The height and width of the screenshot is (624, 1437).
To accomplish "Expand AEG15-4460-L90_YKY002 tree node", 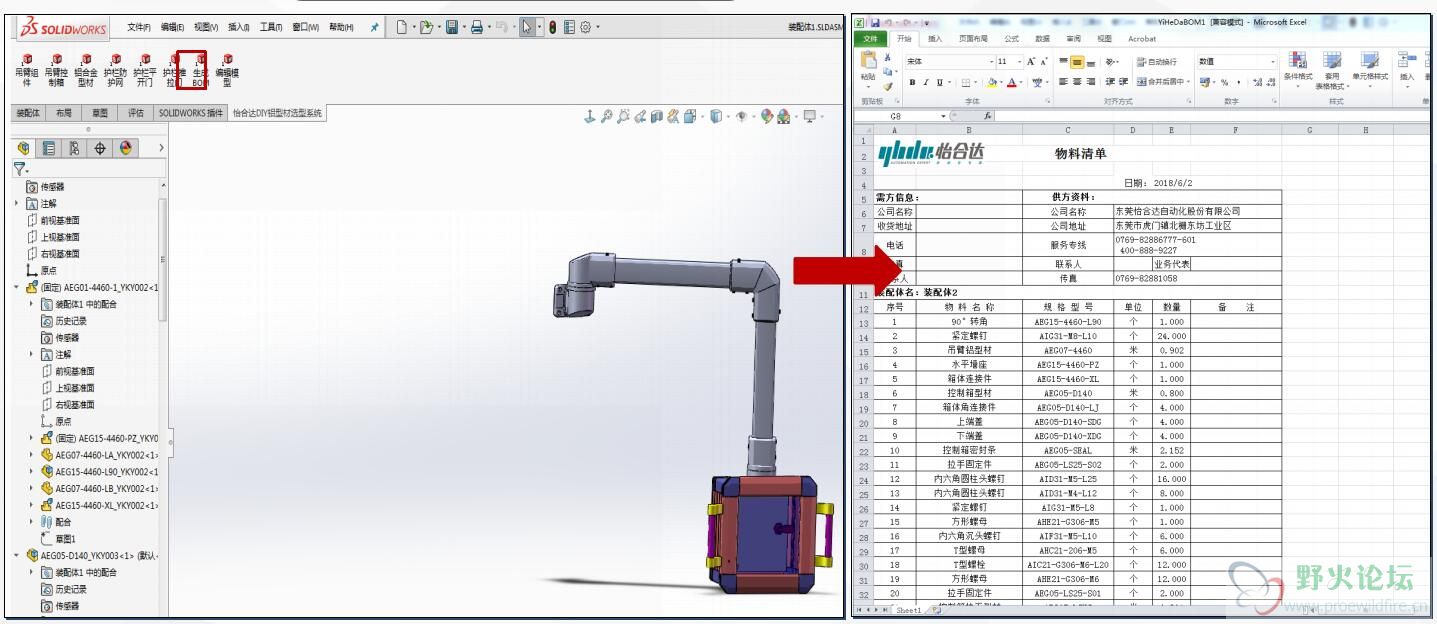I will [31, 471].
